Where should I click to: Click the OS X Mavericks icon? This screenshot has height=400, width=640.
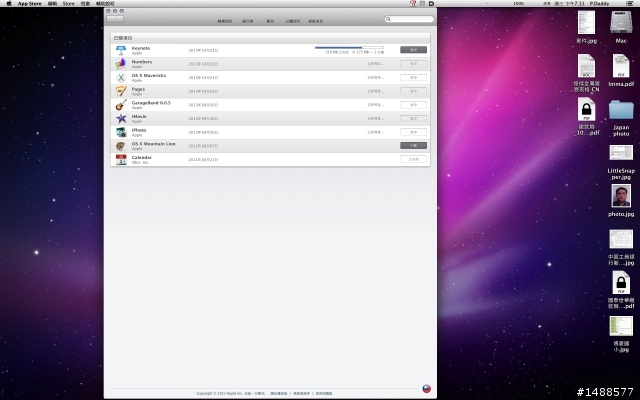click(x=121, y=78)
